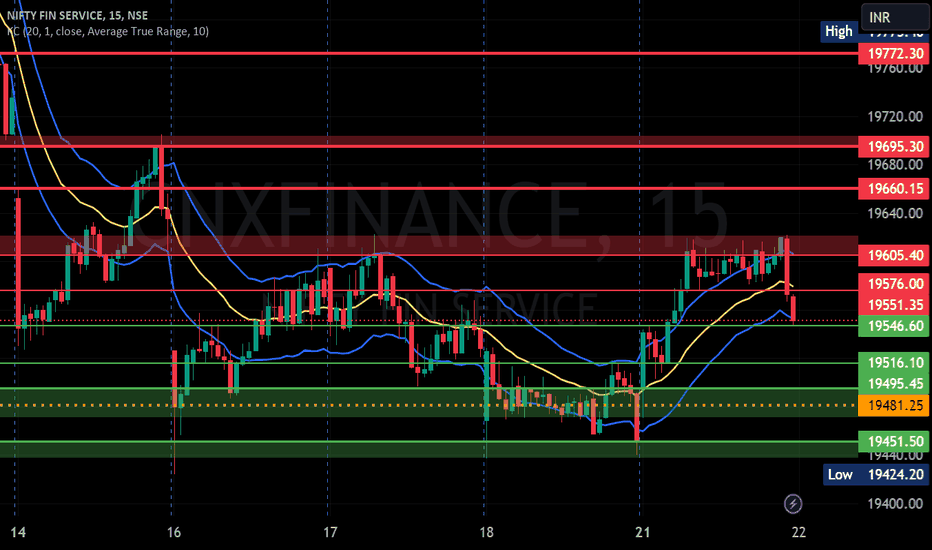932x550 pixels.
Task: Click date 14 on the time axis
Action: [x=18, y=532]
